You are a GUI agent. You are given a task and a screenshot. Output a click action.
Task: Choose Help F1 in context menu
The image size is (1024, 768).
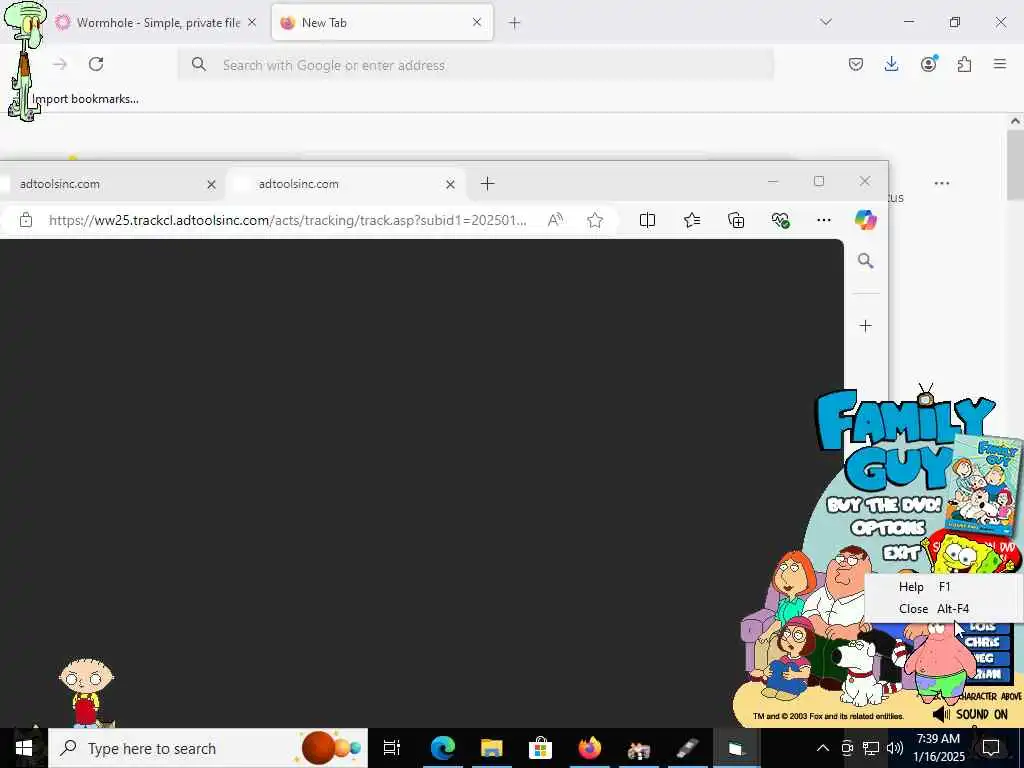coord(944,586)
